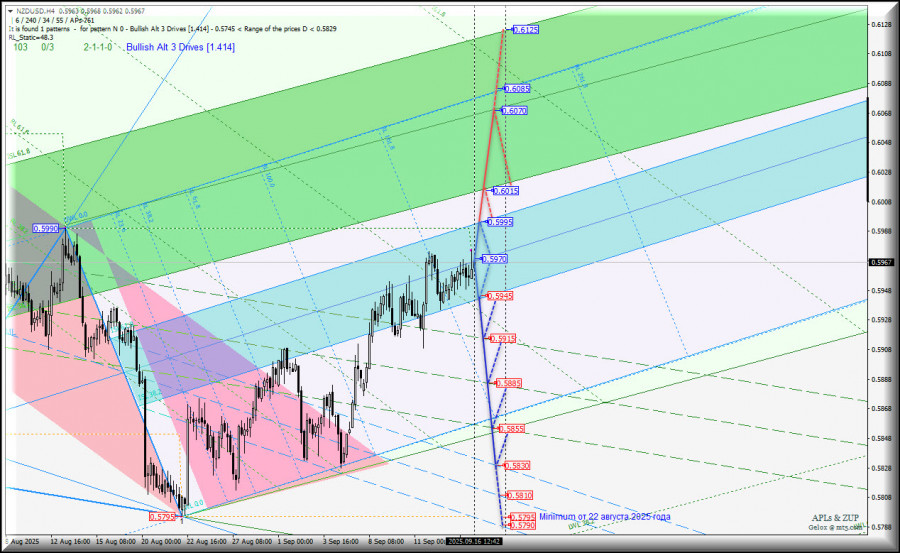Screen dimensions: 900x553
Task: Click the 0.5830 red price marker
Action: tap(517, 465)
